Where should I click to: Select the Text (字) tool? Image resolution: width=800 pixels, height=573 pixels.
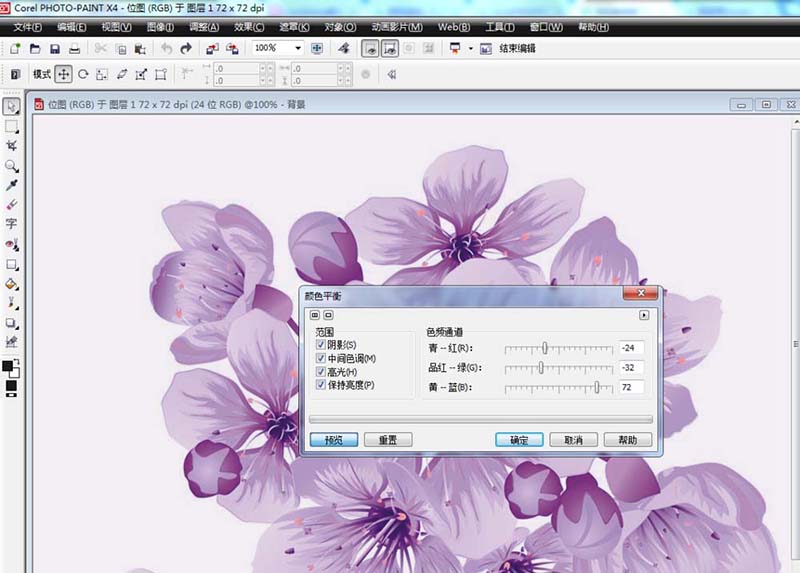12,224
